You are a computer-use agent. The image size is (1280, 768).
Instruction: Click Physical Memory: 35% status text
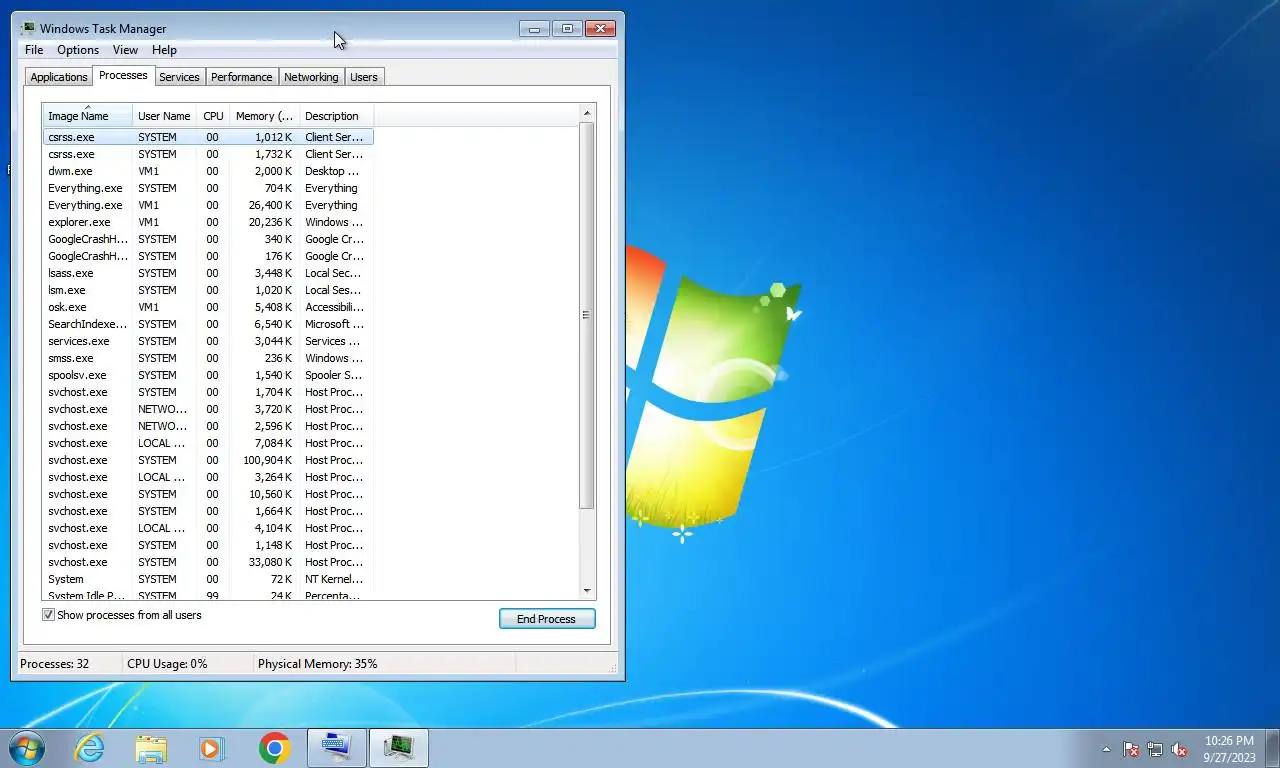click(318, 664)
